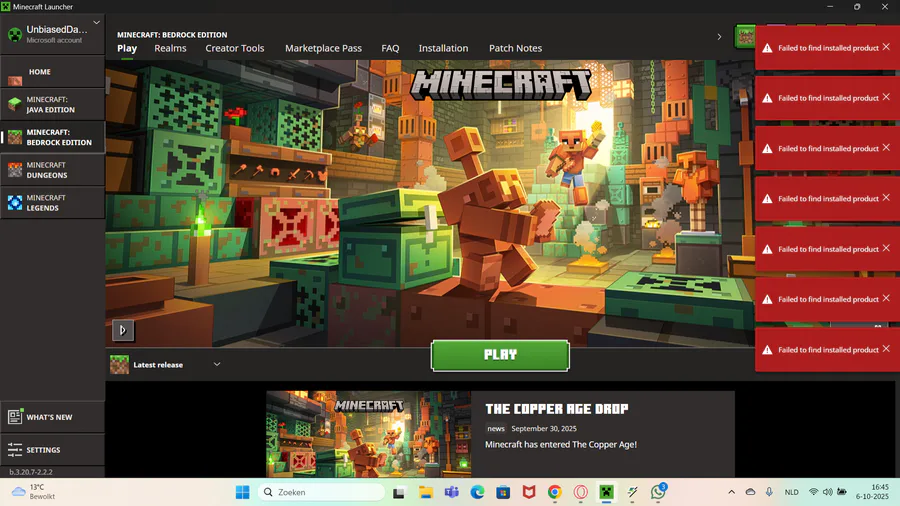Open Wi-Fi network settings in tray
This screenshot has height=506, width=900.
813,492
